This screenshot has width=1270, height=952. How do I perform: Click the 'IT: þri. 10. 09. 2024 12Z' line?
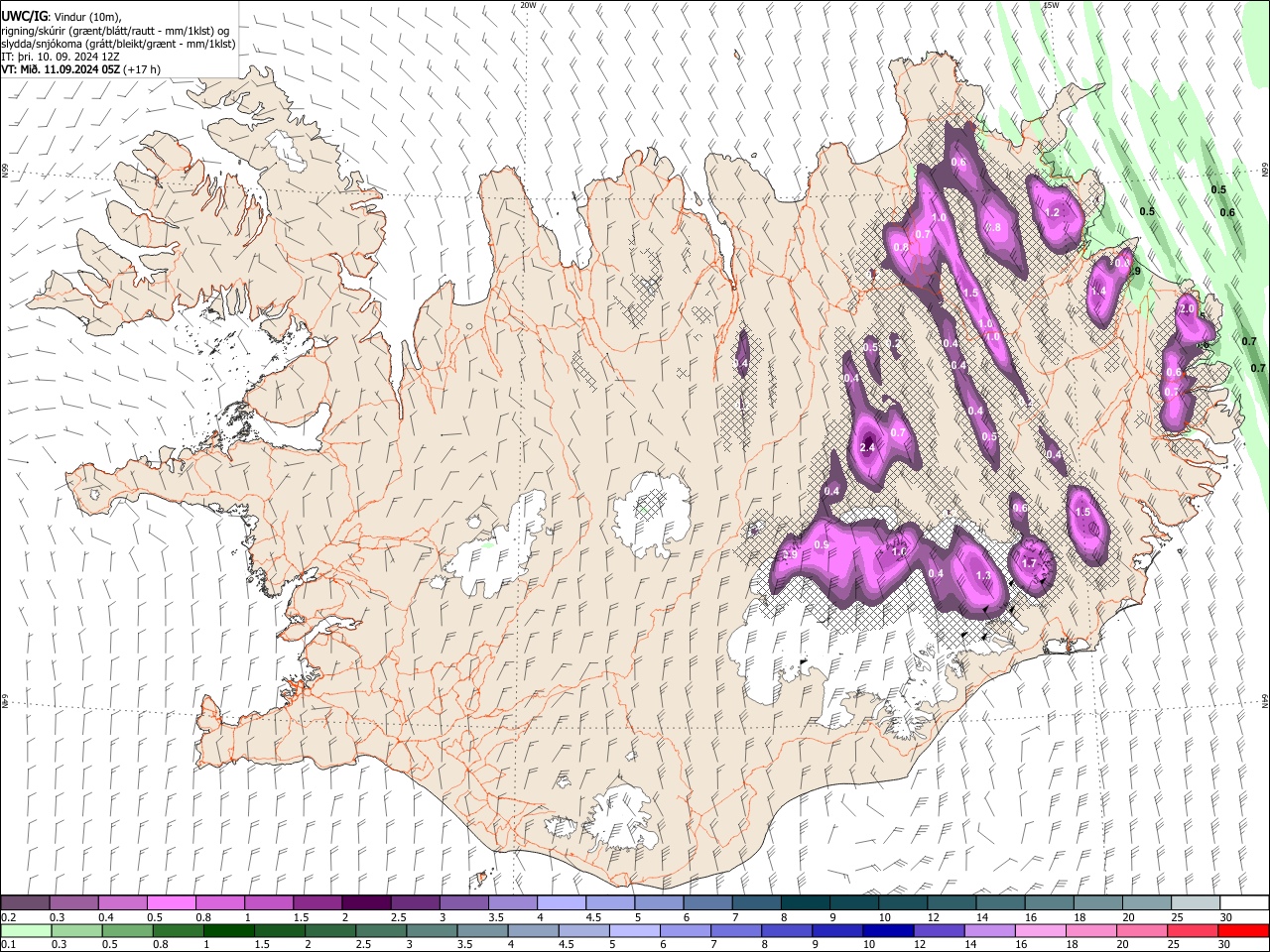[x=61, y=57]
